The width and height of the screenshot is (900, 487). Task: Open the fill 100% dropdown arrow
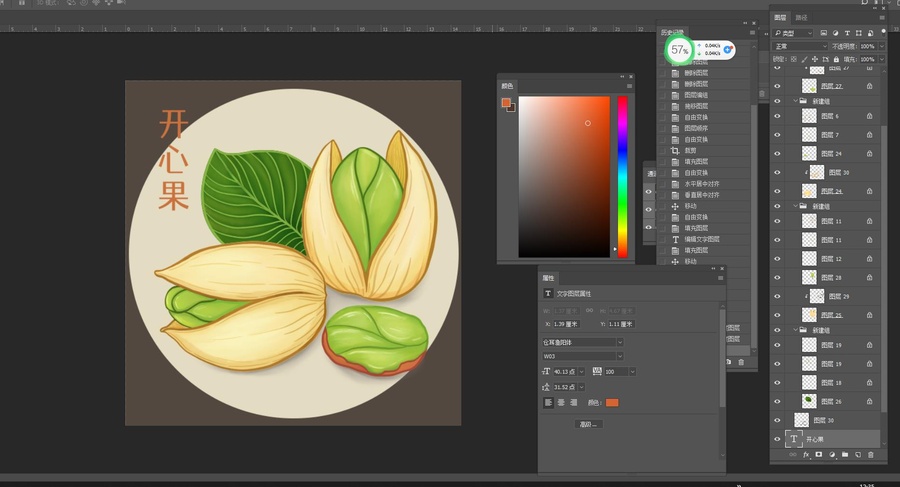click(x=882, y=59)
